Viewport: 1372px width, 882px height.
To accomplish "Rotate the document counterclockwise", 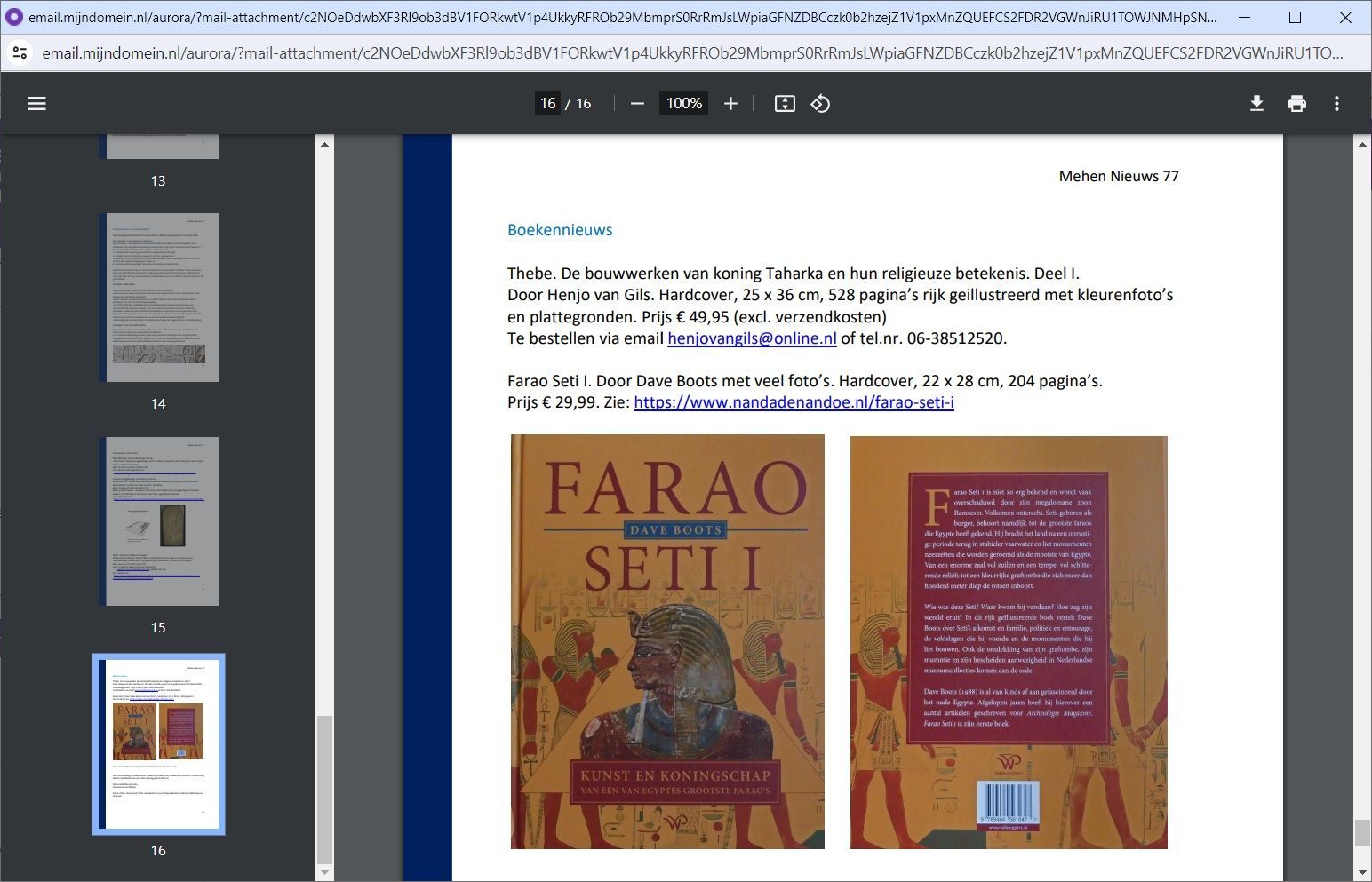I will point(820,104).
